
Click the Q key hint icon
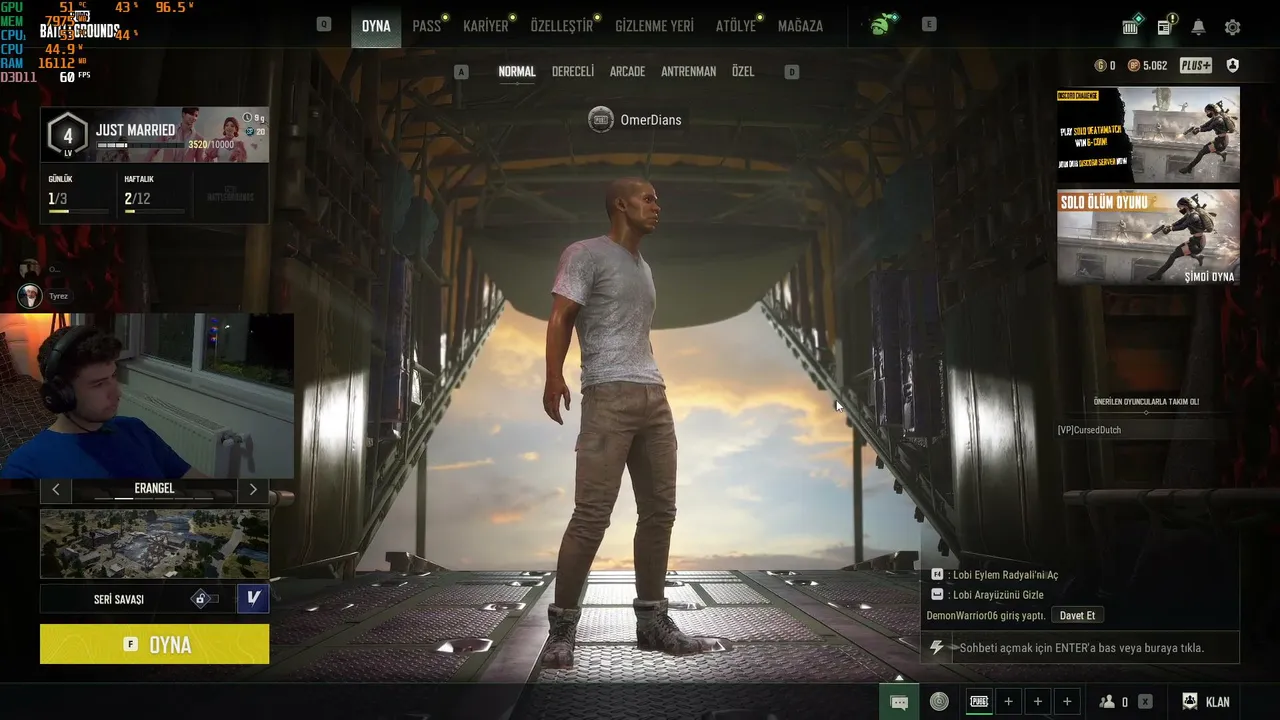(x=324, y=25)
